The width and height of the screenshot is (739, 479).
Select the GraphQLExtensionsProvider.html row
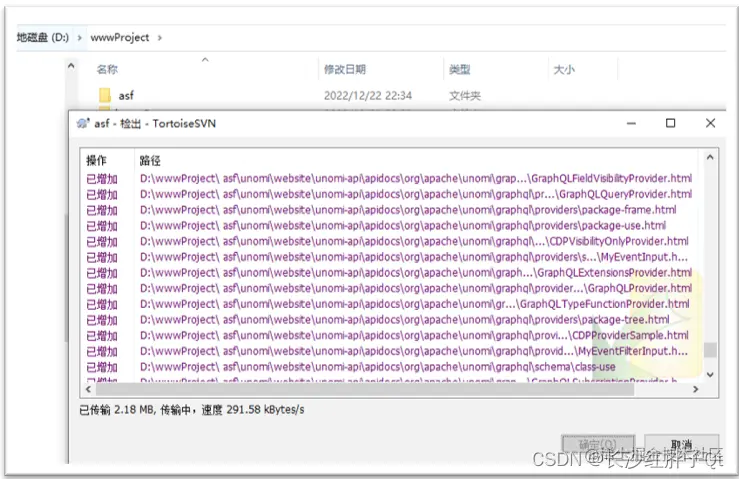[389, 273]
